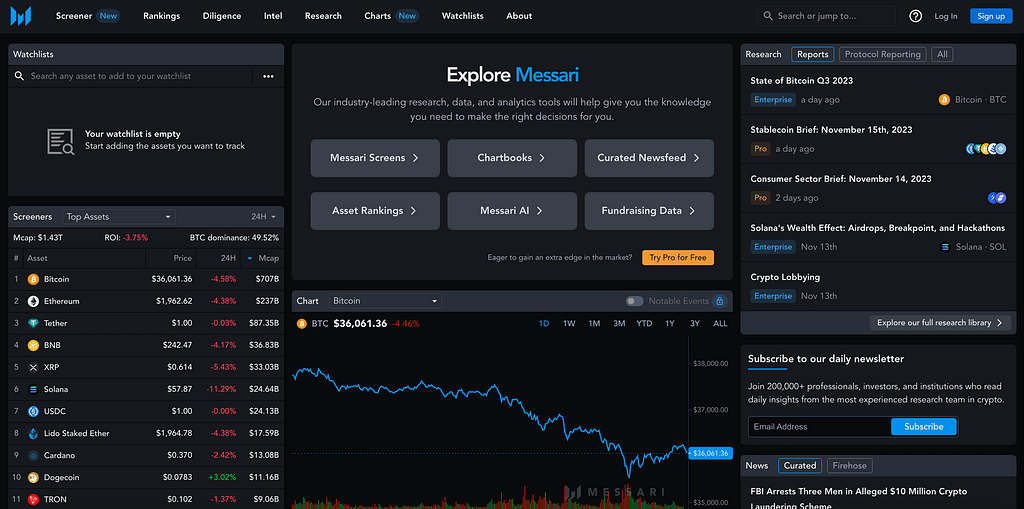The width and height of the screenshot is (1024, 509).
Task: Set chart range to 1M
Action: [594, 323]
